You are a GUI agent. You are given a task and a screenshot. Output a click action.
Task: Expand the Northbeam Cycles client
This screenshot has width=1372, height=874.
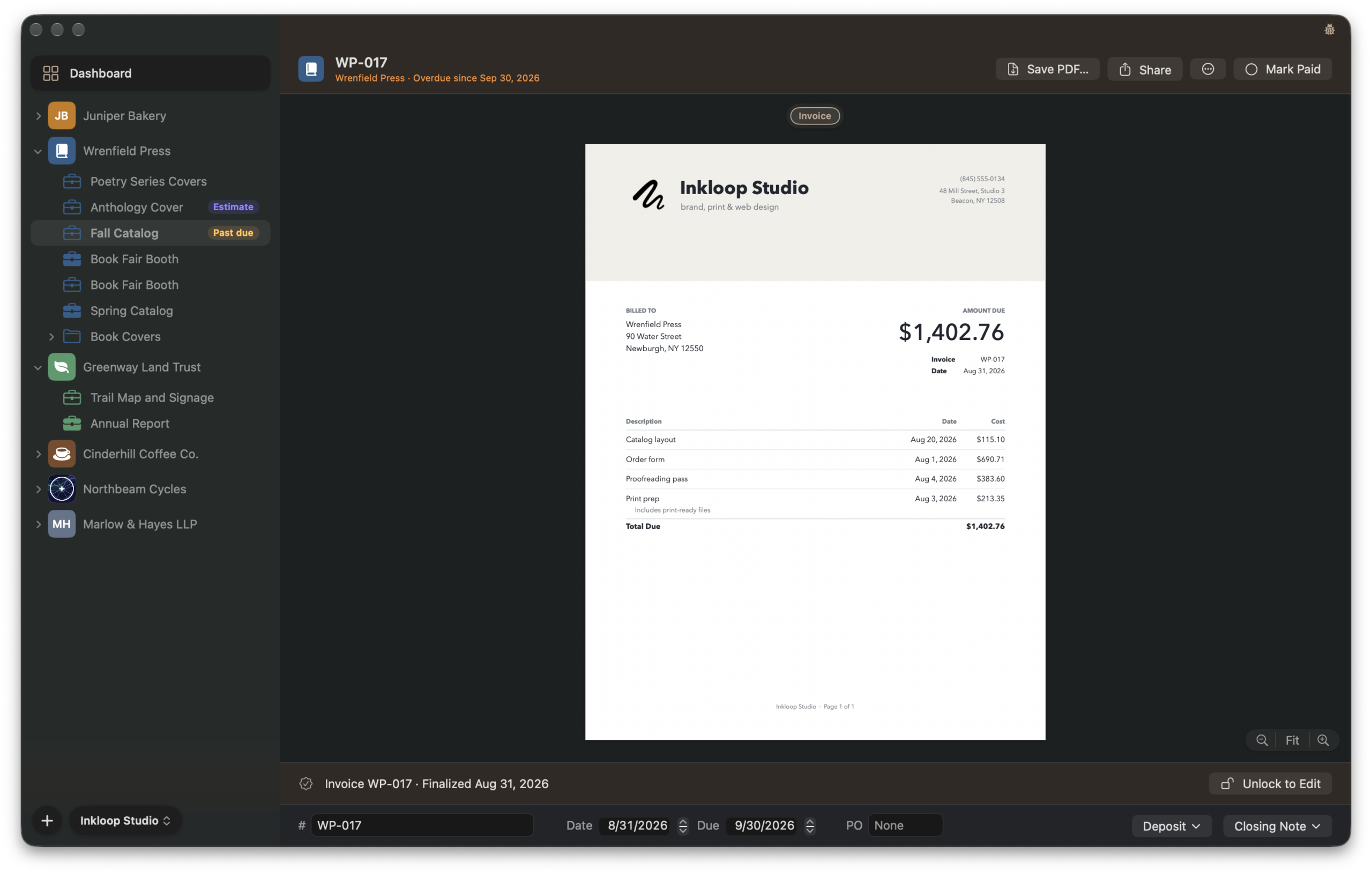click(38, 489)
